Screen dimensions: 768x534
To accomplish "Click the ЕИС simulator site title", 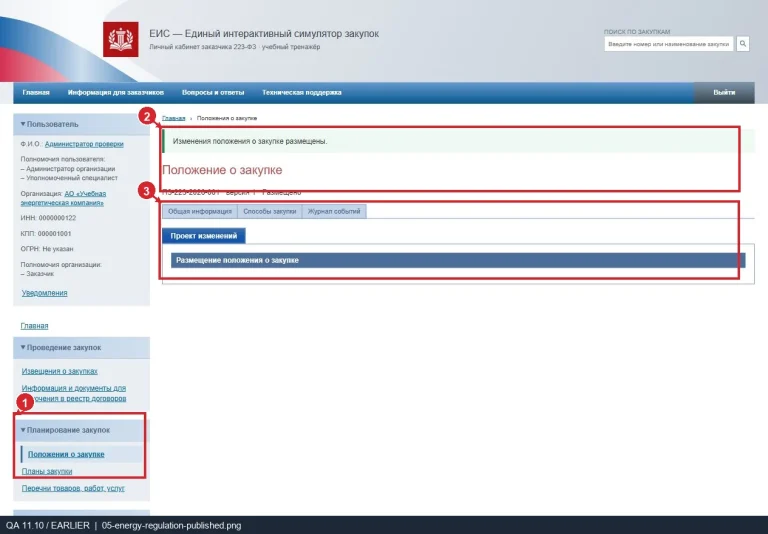I will point(264,34).
